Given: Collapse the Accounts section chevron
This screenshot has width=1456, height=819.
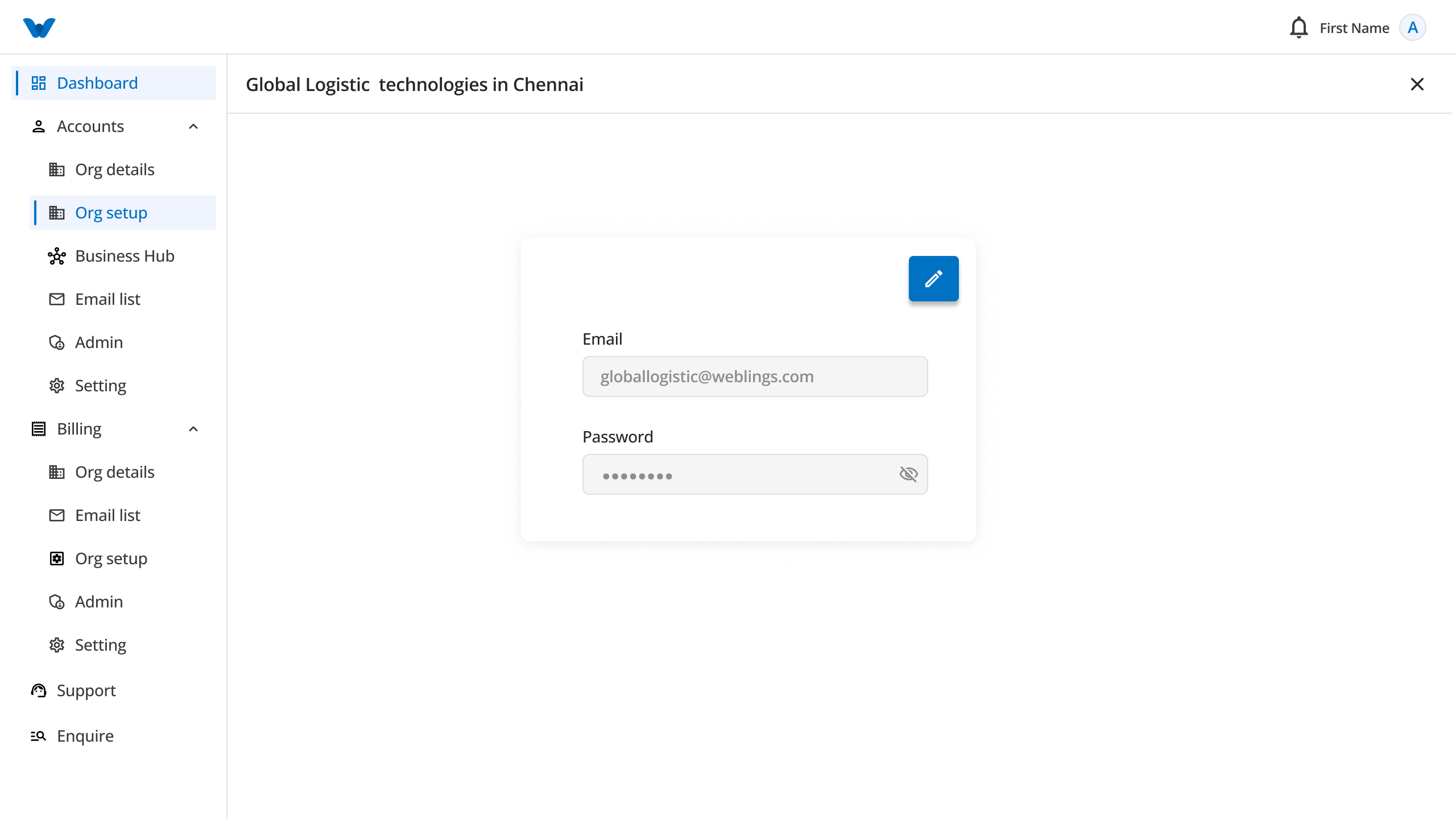Looking at the screenshot, I should (193, 126).
